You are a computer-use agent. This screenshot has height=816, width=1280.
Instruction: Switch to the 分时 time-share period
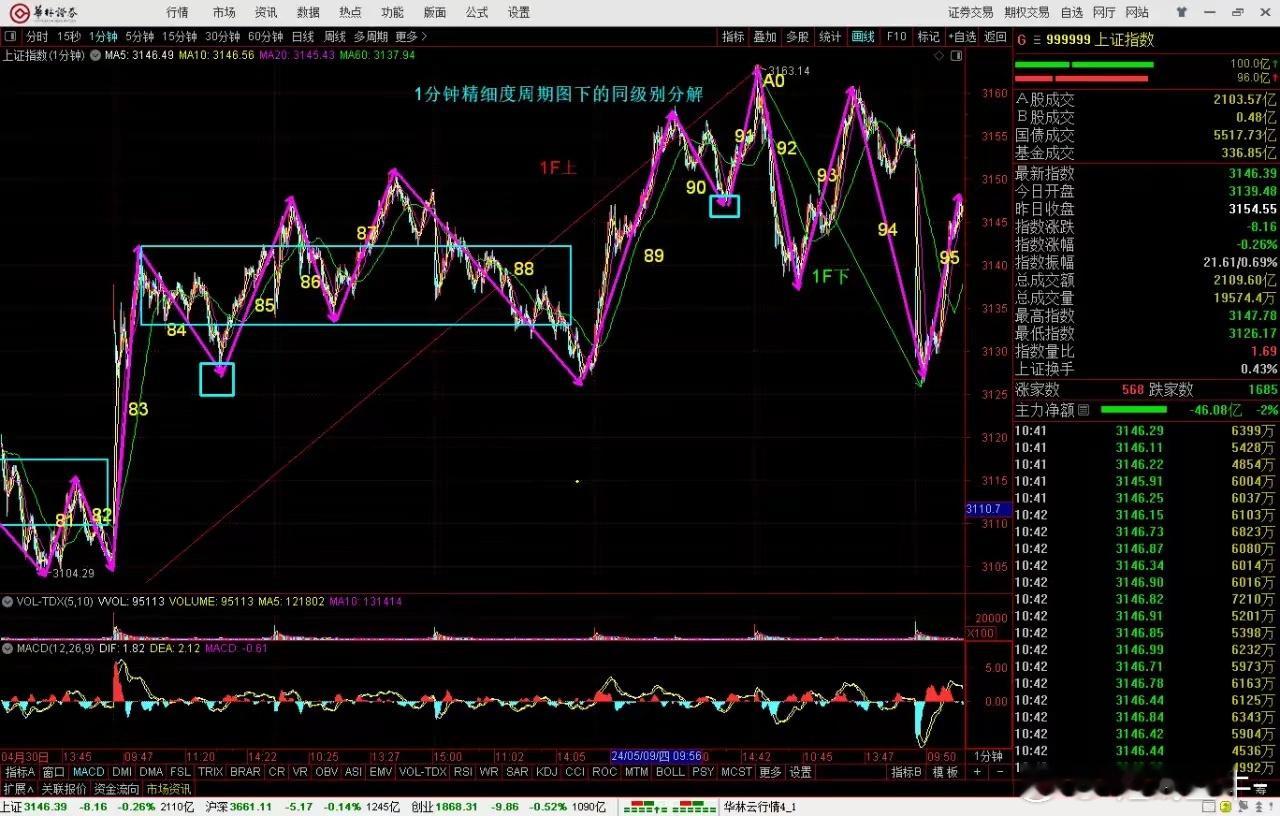pos(37,37)
